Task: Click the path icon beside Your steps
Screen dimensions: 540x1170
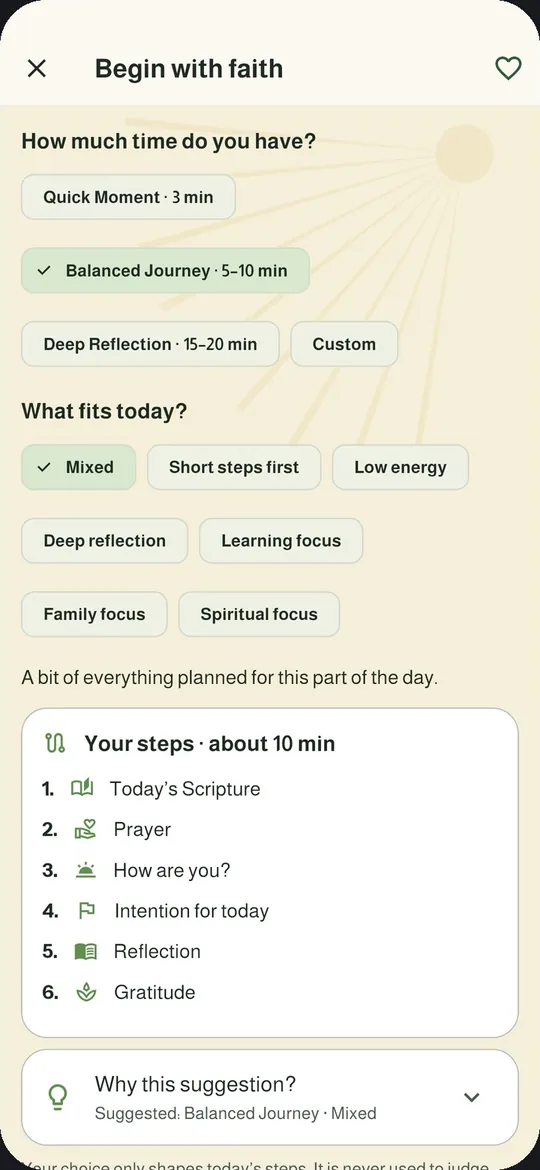Action: tap(56, 743)
